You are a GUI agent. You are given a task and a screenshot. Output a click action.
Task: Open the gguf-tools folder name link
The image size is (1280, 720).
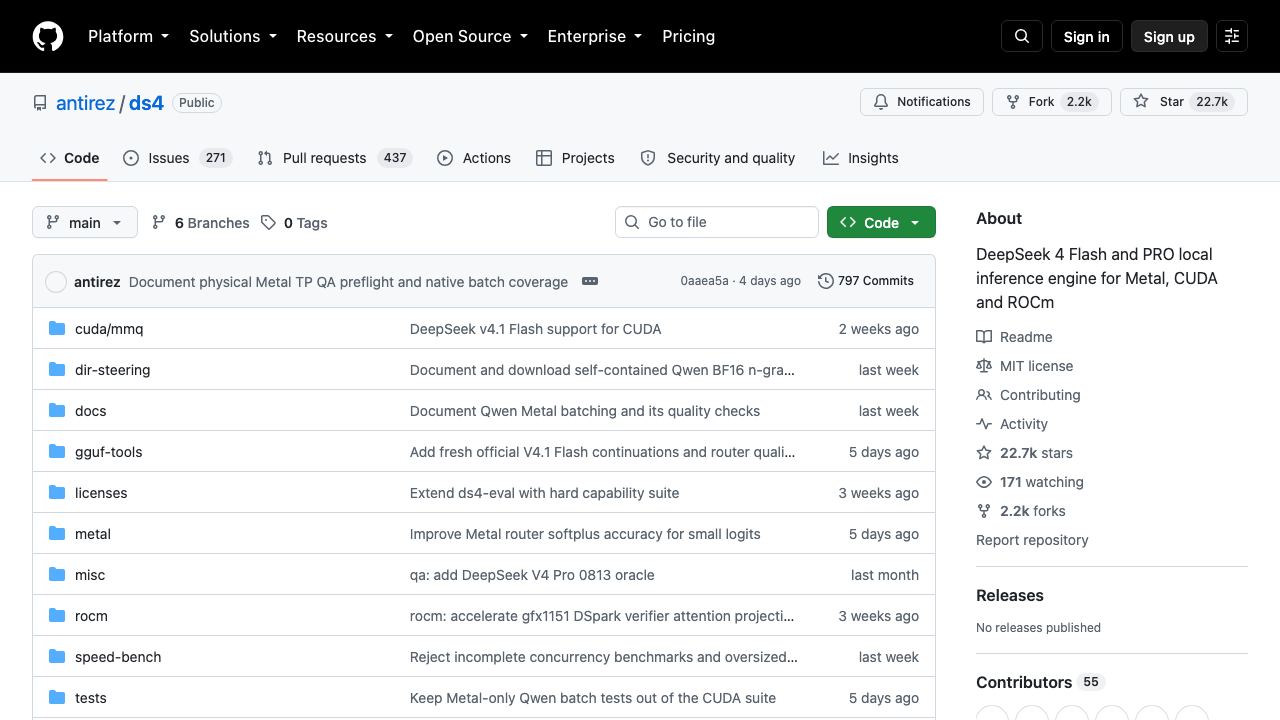[x=108, y=452]
